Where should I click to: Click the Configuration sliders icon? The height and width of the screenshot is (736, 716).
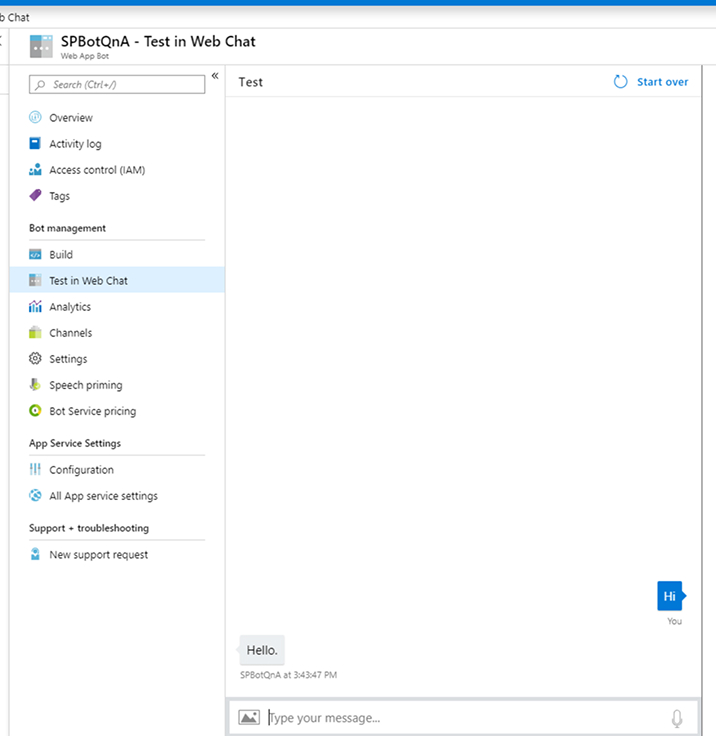coord(35,469)
